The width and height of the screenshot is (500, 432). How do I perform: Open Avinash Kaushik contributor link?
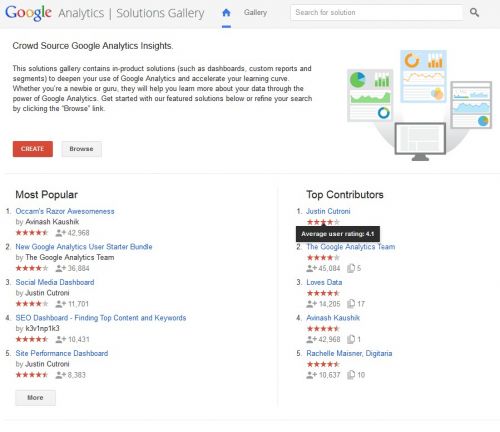(333, 318)
